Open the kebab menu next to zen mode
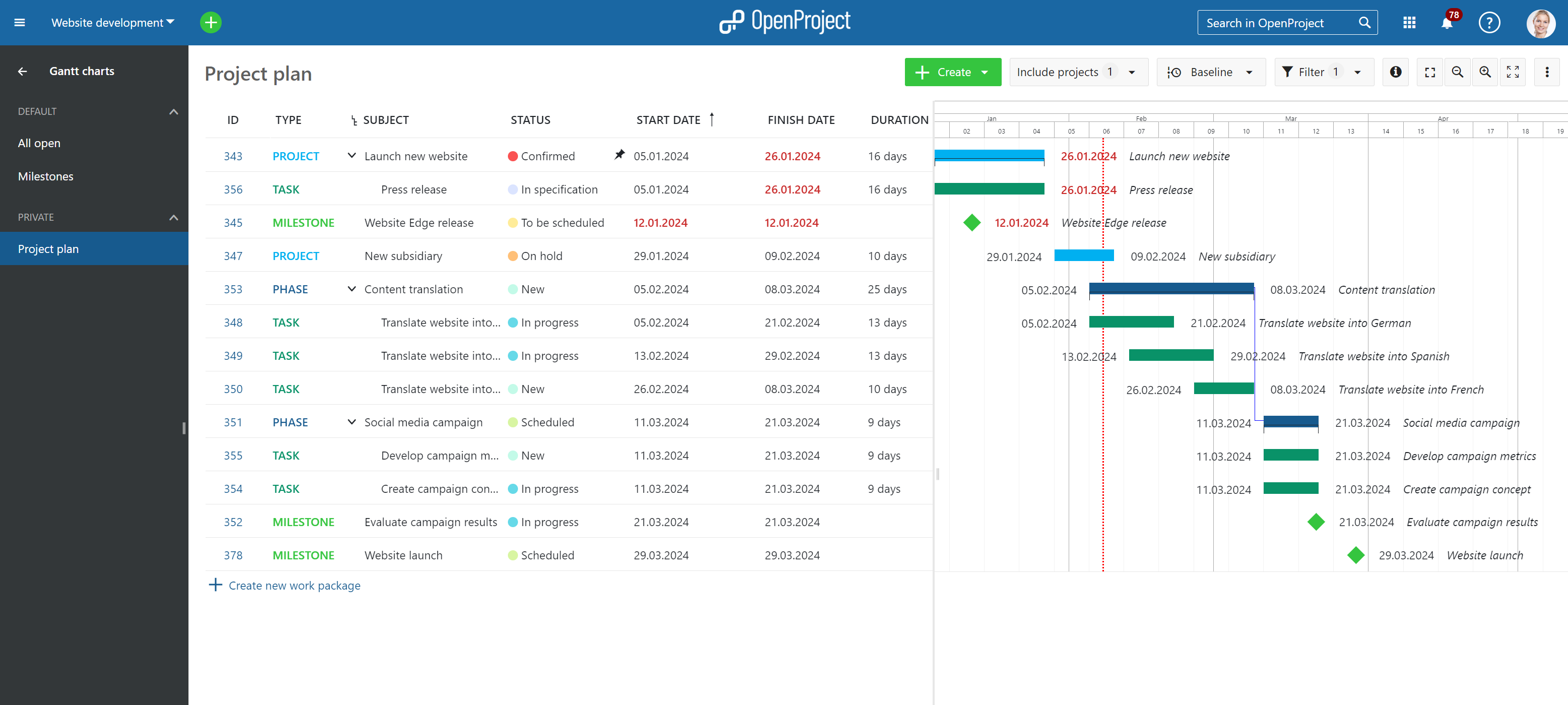Viewport: 1568px width, 705px height. pyautogui.click(x=1547, y=72)
